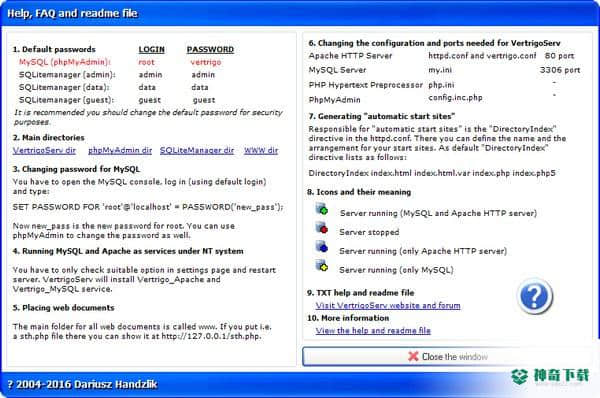
Task: Click 'Server running (only Apache HTTP server)' text
Action: 423,251
